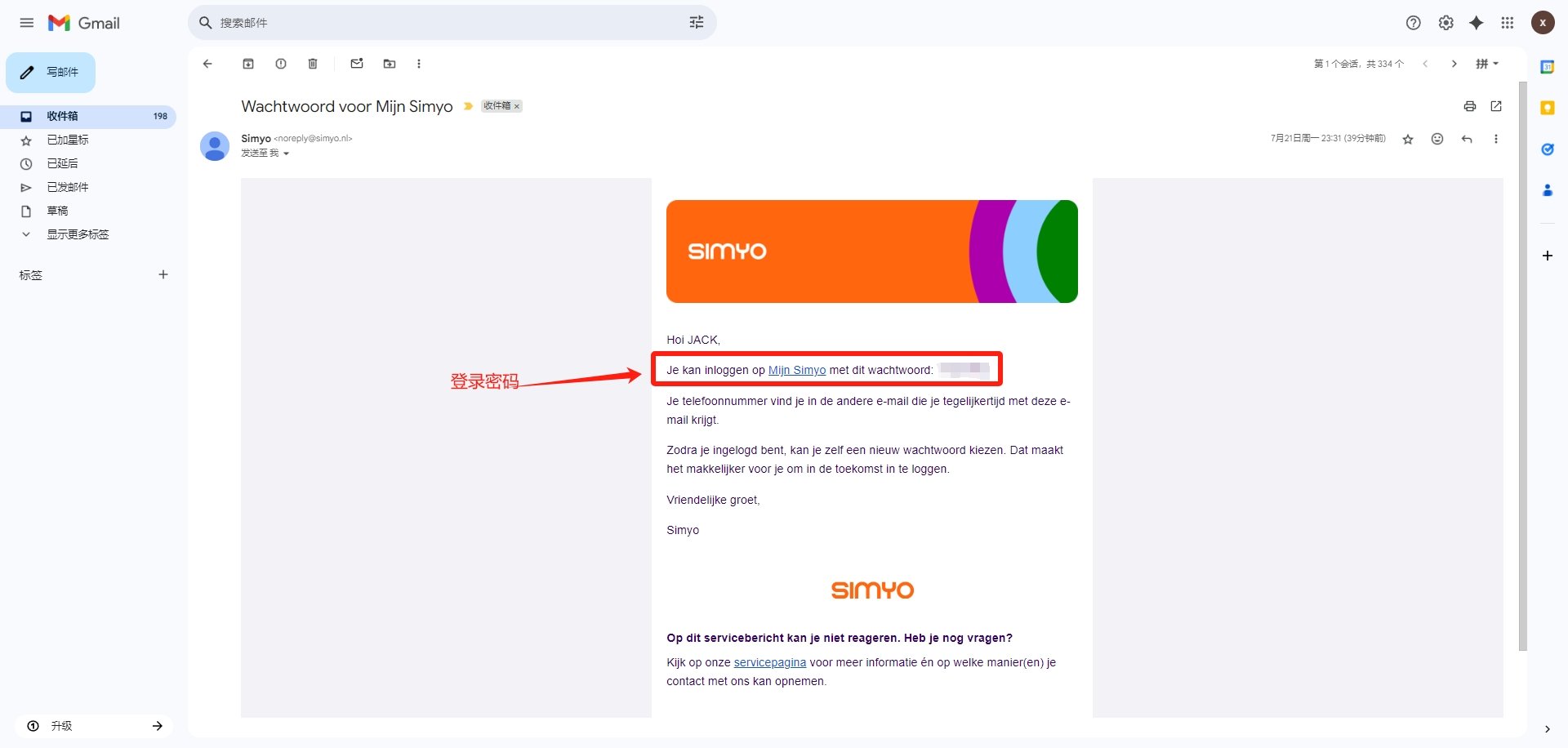Screen dimensions: 1568x748
Task: Add emoji reaction to message
Action: point(1437,139)
